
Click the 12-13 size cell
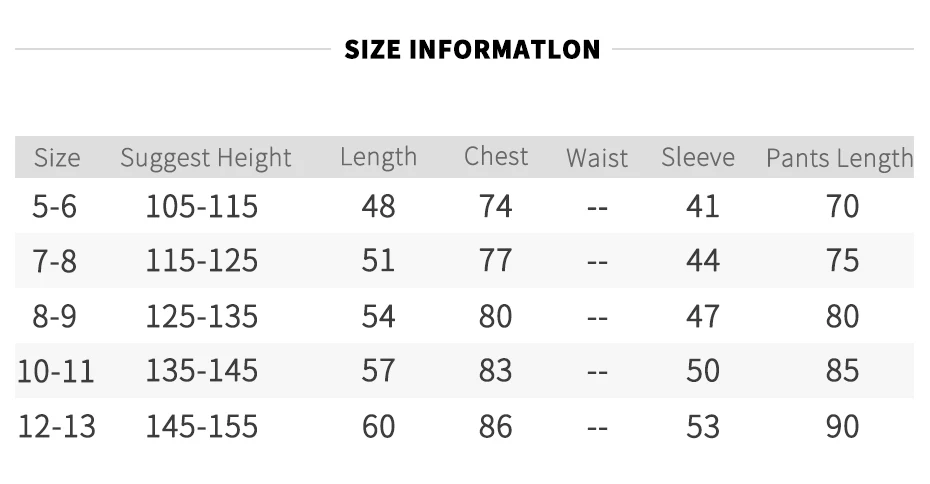tap(57, 426)
